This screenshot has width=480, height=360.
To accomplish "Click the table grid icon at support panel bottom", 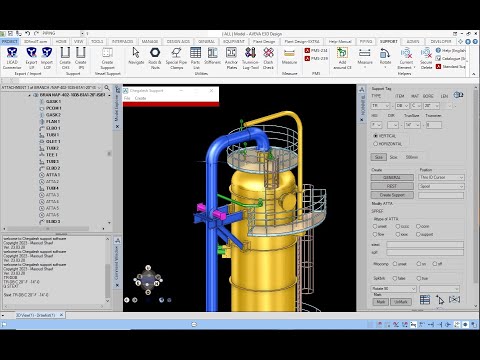I will (x=425, y=300).
